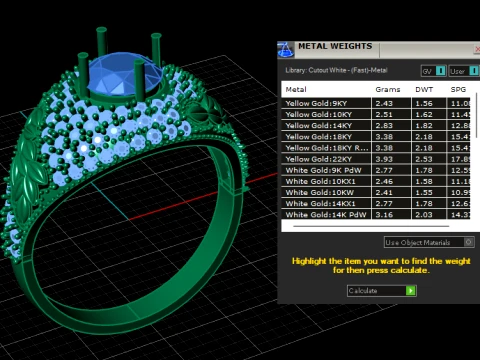Click the metal list vertical scrollbar
Viewport: 480px width, 360px height.
477,115
